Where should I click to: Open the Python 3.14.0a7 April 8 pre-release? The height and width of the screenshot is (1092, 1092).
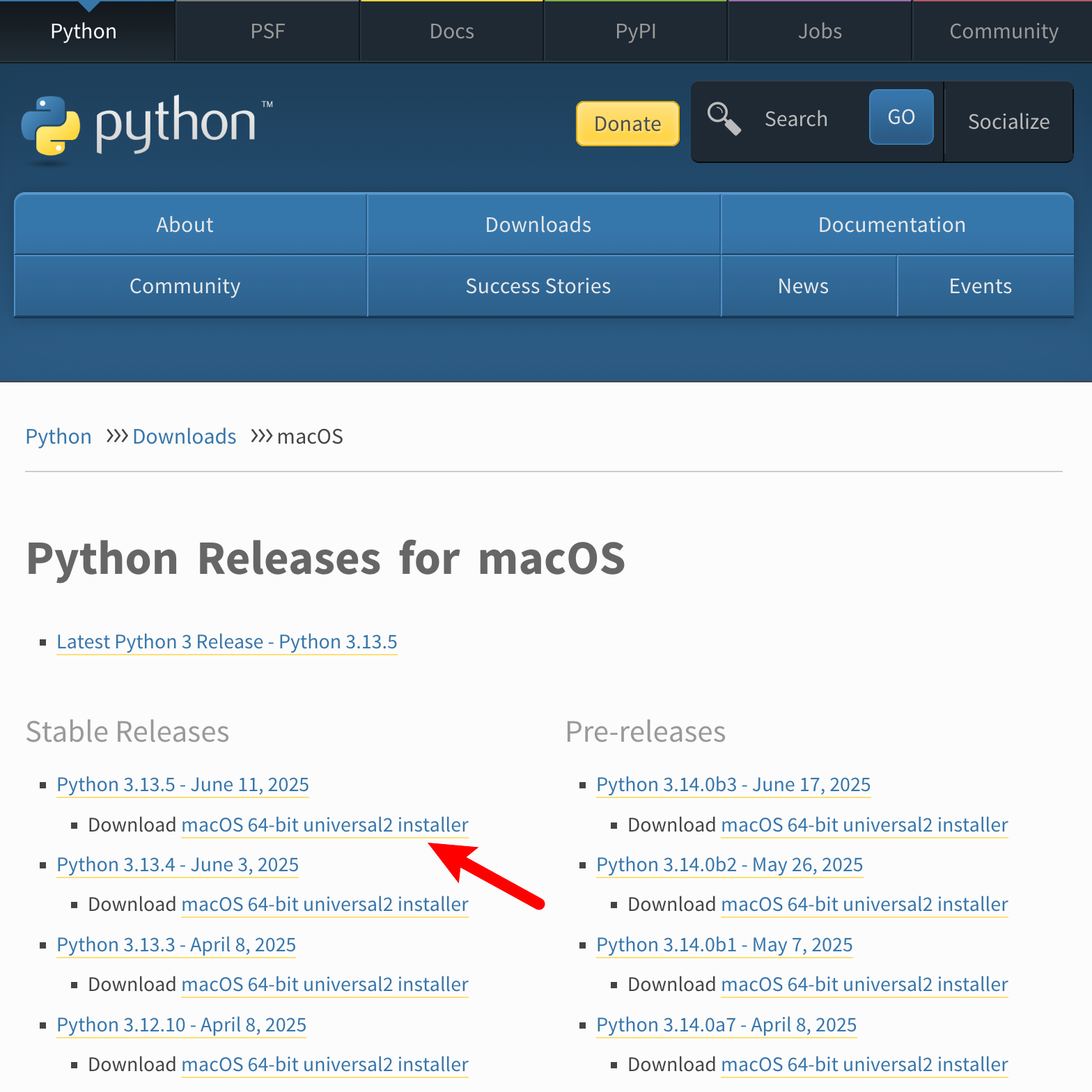click(x=726, y=1024)
